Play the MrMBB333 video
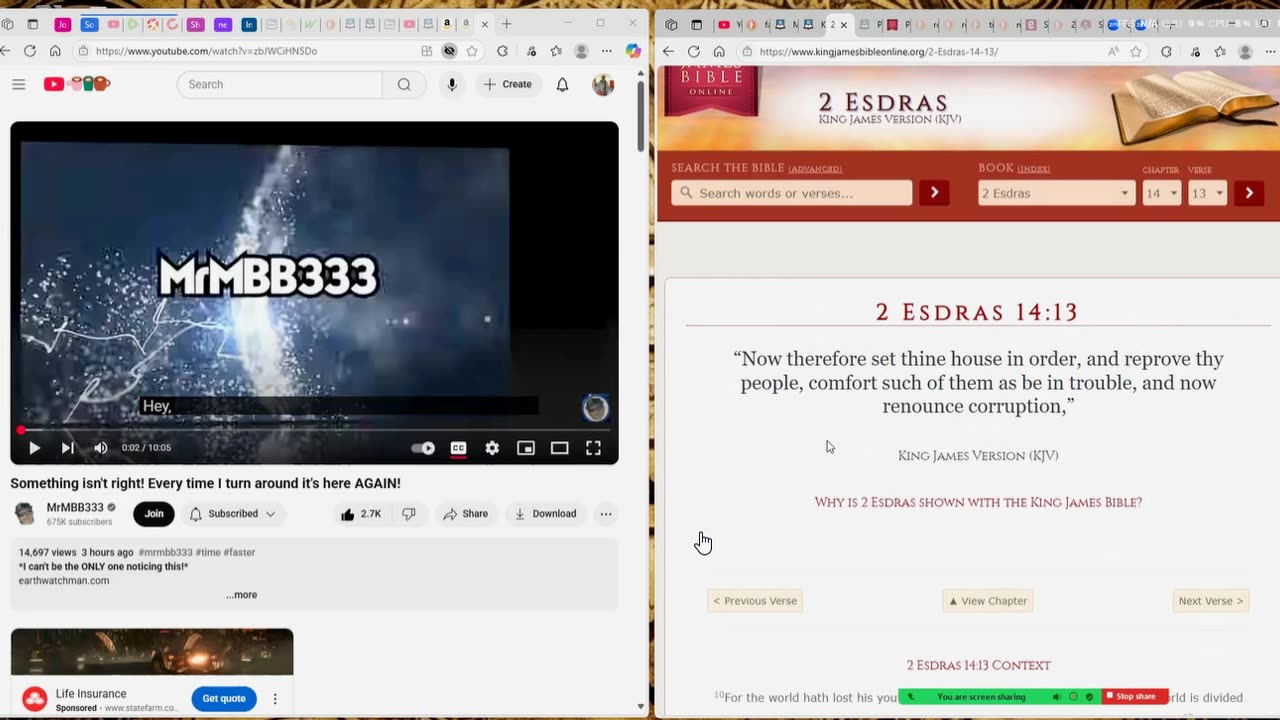1280x720 pixels. (34, 448)
